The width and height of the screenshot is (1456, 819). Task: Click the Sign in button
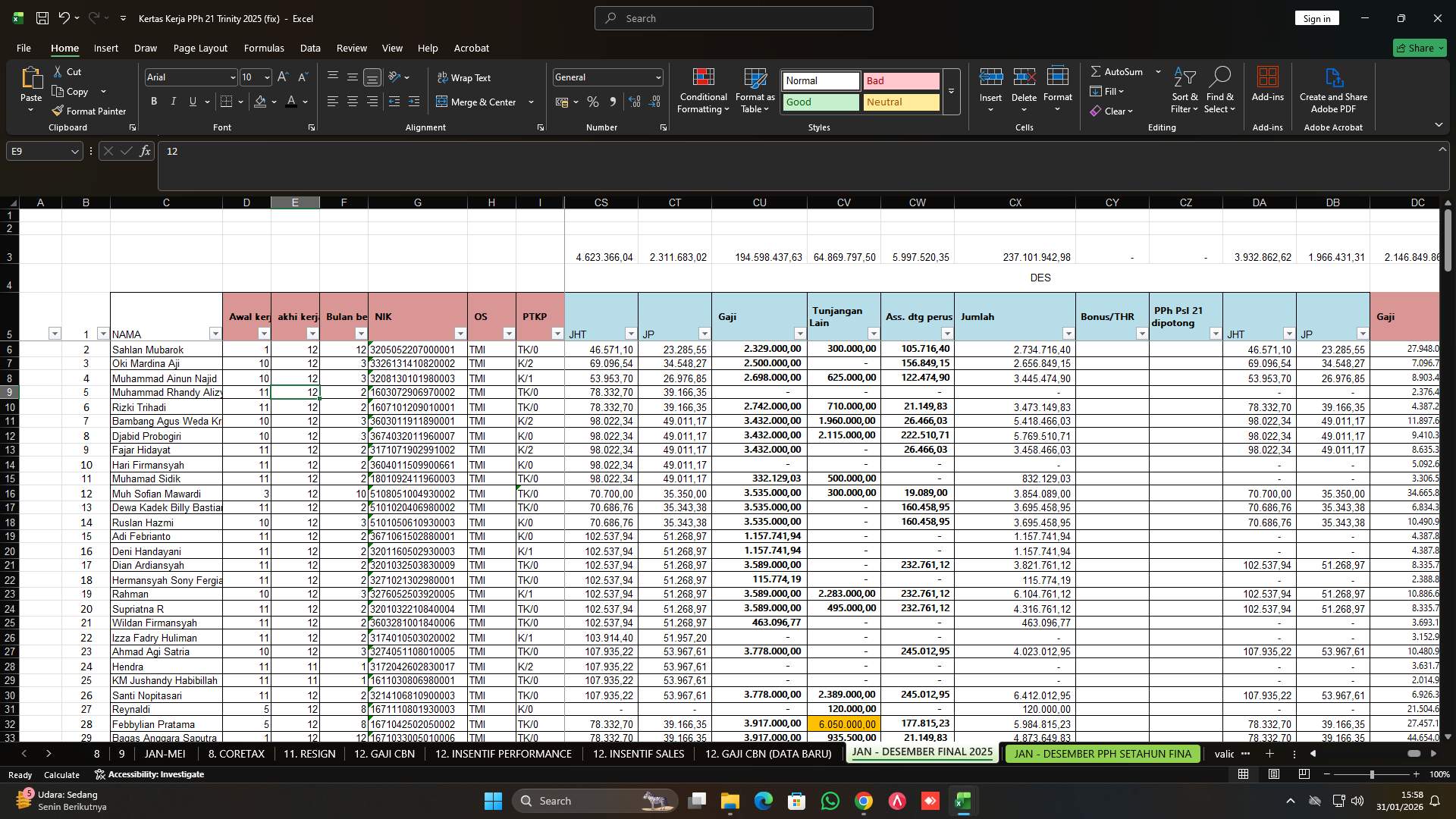(x=1316, y=17)
